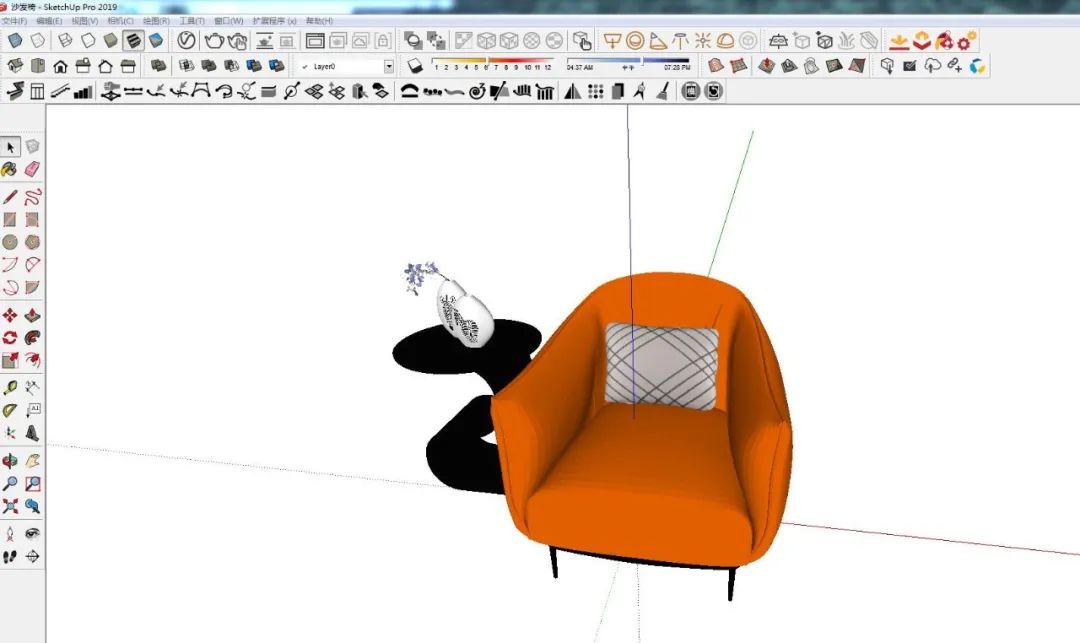Image resolution: width=1080 pixels, height=643 pixels.
Task: Click the checkmark next to Layer0
Action: click(306, 65)
